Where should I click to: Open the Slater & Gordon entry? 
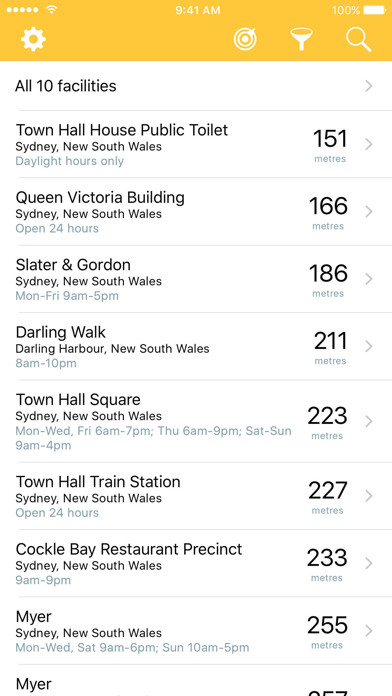click(x=196, y=279)
